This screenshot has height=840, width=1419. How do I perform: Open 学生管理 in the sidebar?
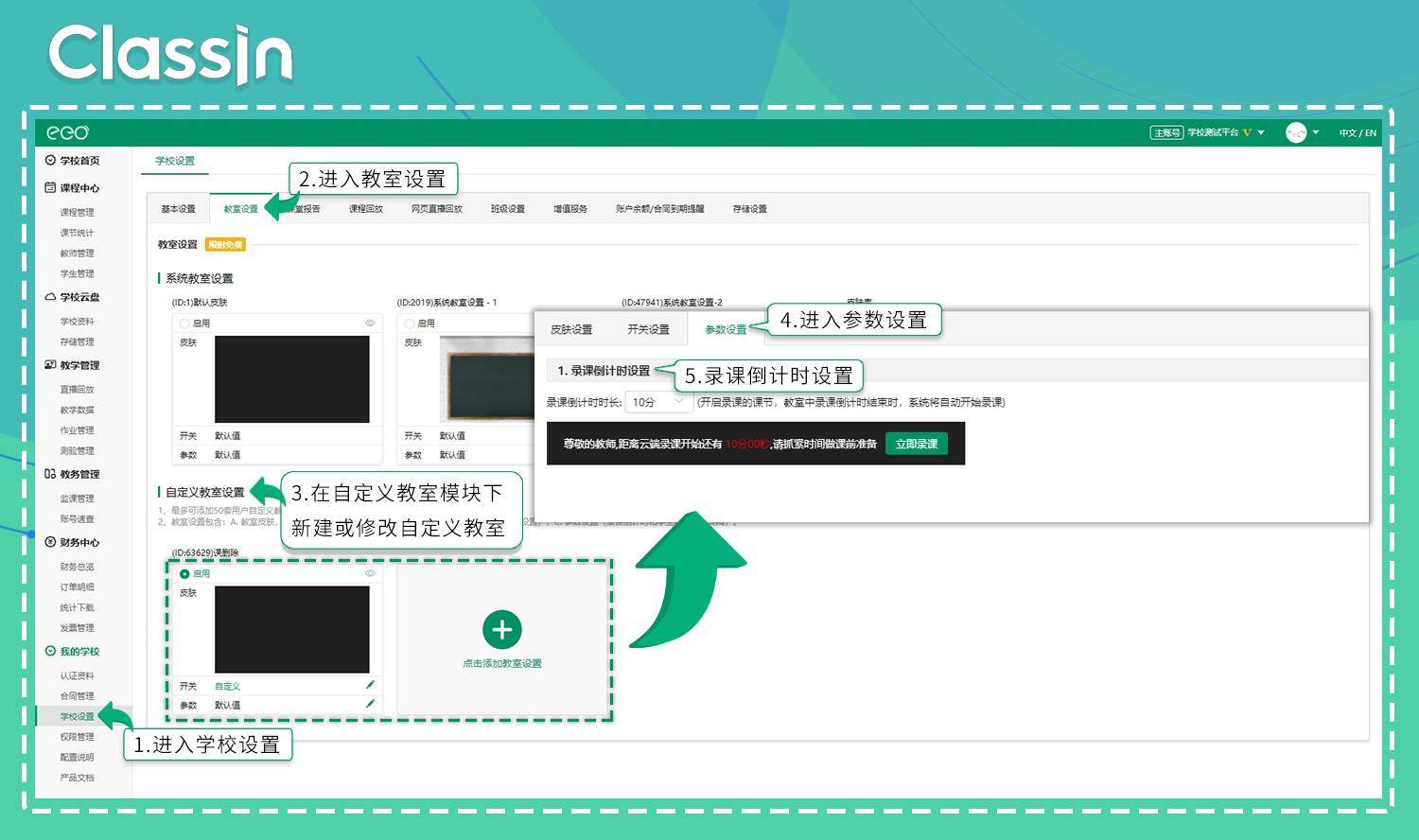pos(78,274)
